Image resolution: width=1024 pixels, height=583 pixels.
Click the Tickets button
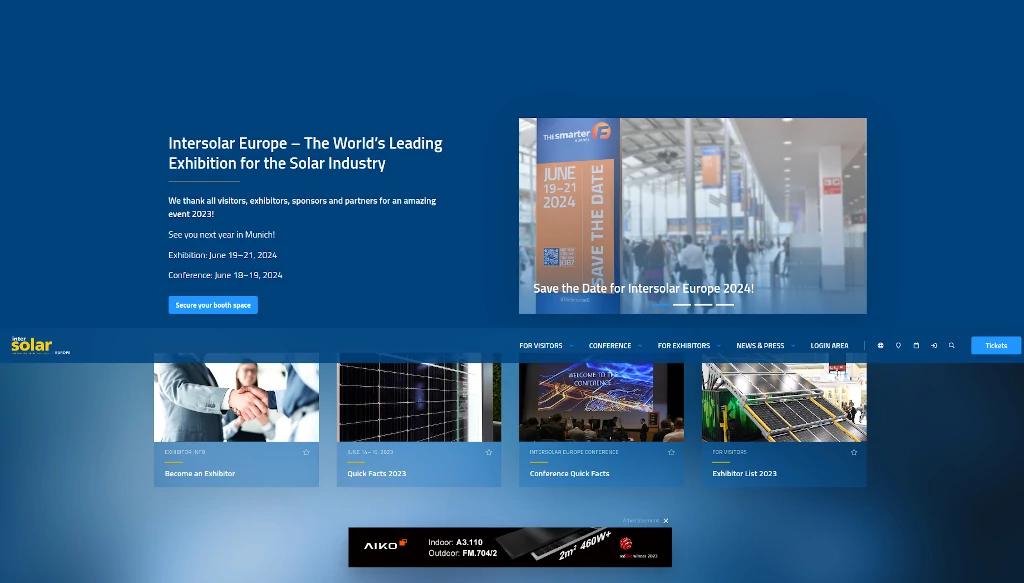(x=996, y=345)
